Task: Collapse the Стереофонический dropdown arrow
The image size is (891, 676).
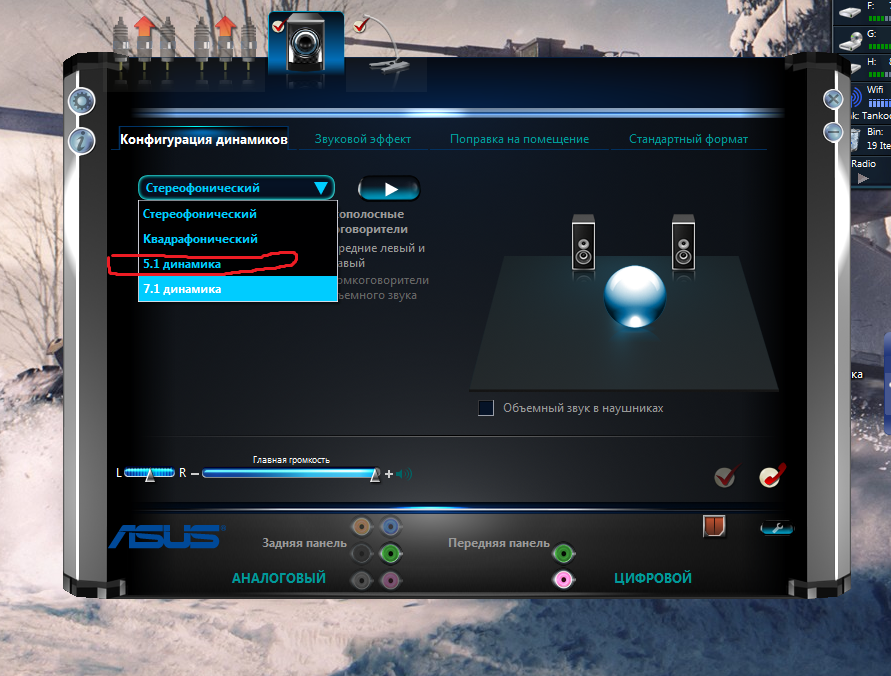Action: [x=320, y=188]
